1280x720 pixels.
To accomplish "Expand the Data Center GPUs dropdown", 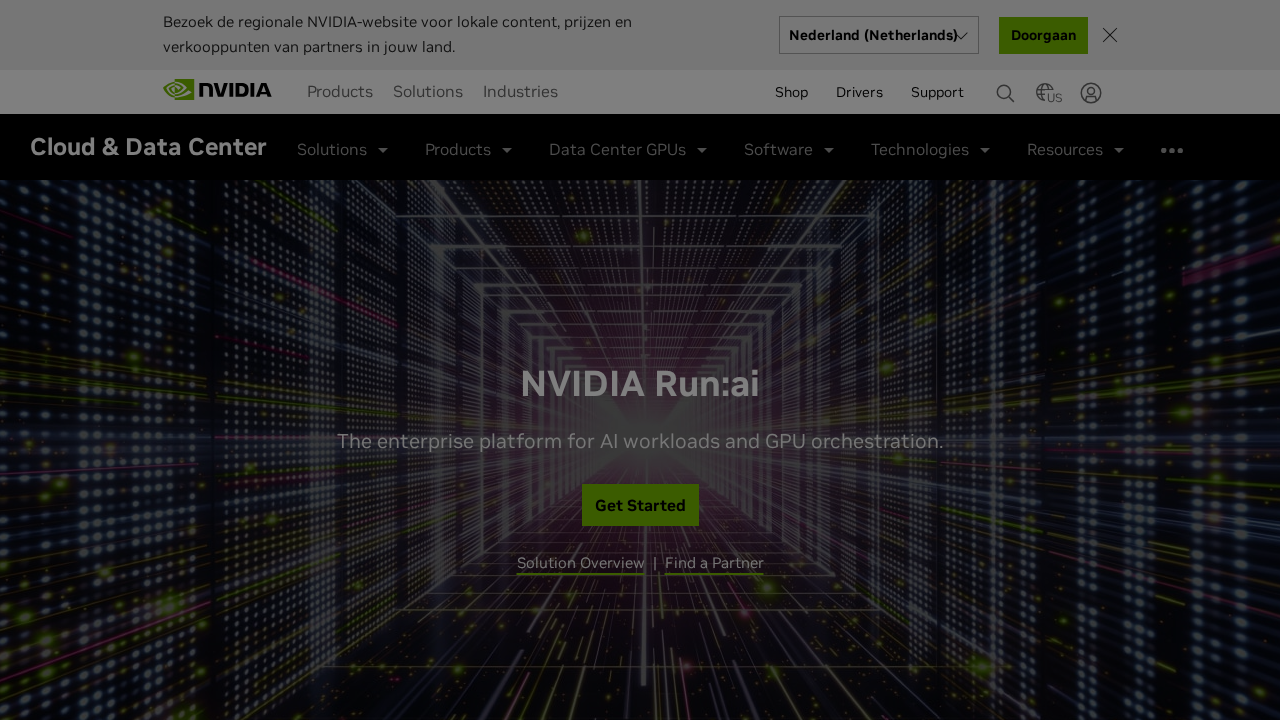I will [x=626, y=149].
